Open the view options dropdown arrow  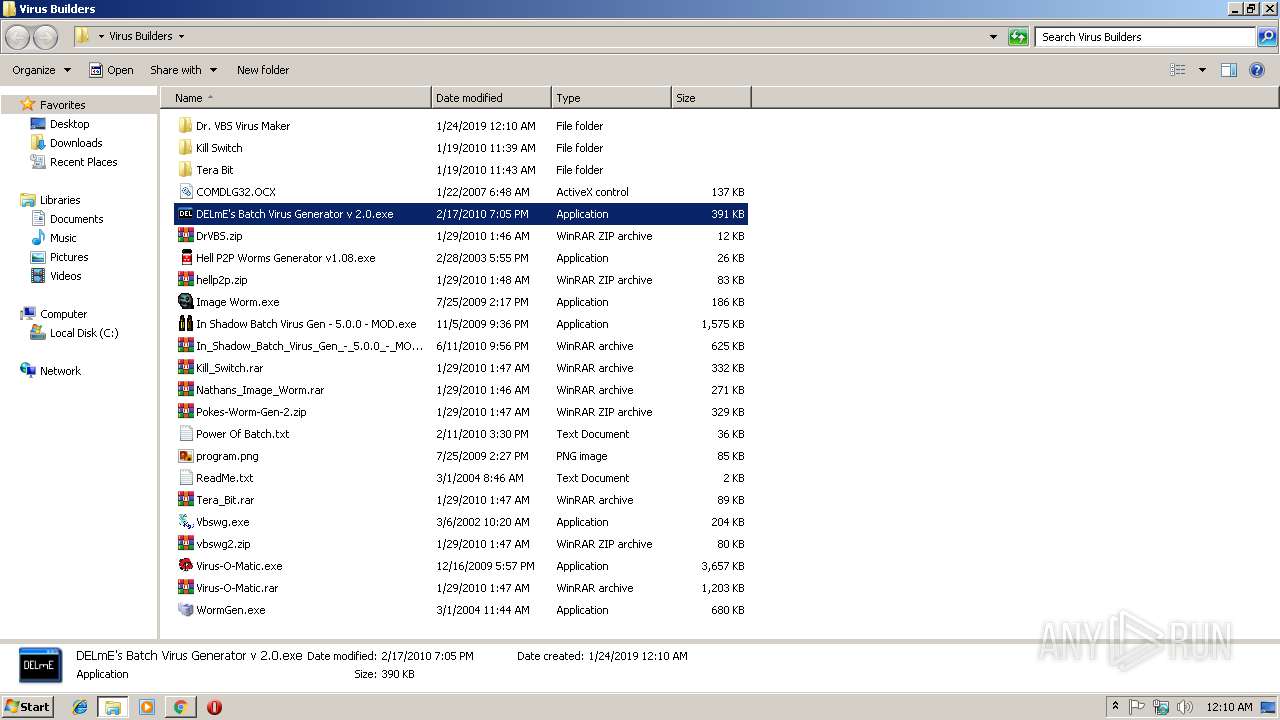pos(1202,70)
